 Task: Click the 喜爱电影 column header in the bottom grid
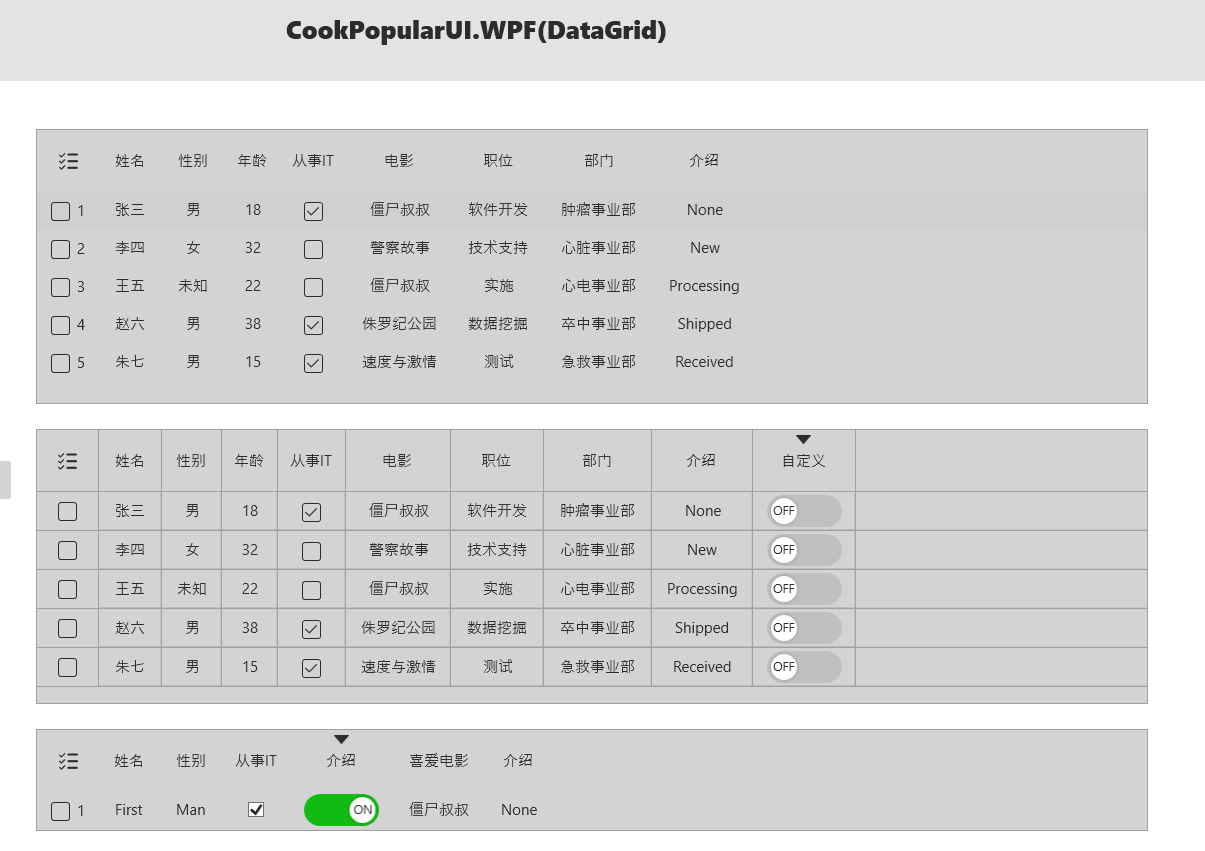438,761
